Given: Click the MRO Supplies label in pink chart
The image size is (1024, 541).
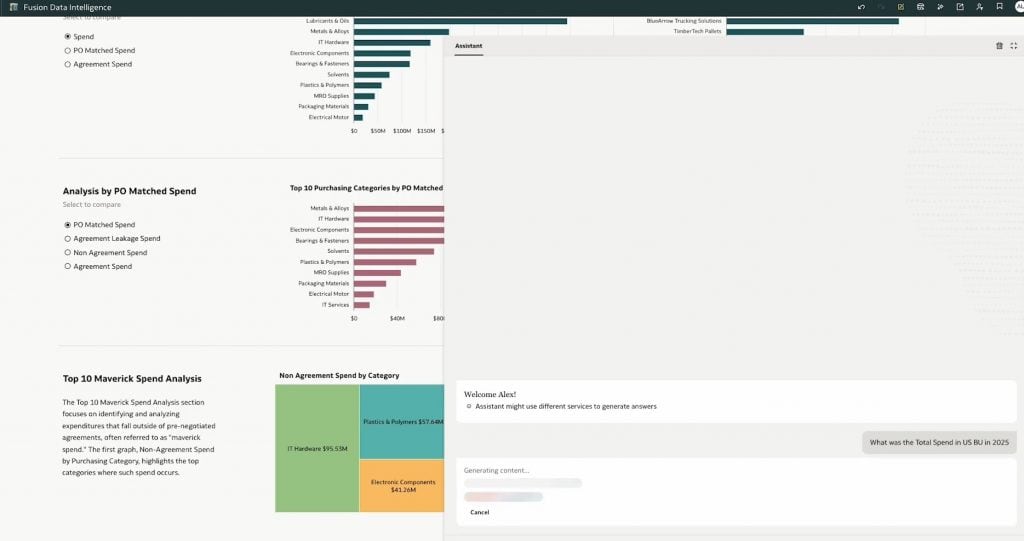Looking at the screenshot, I should [x=331, y=272].
